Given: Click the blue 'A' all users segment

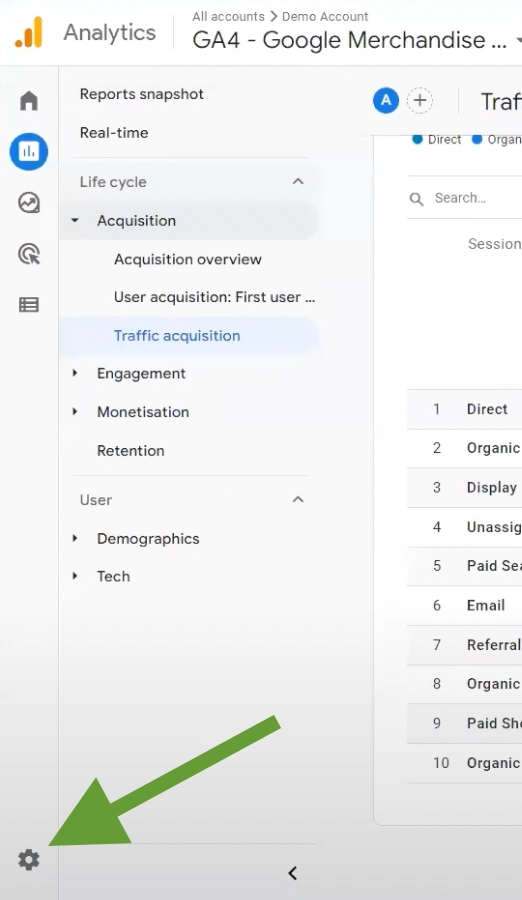Looking at the screenshot, I should click(386, 100).
